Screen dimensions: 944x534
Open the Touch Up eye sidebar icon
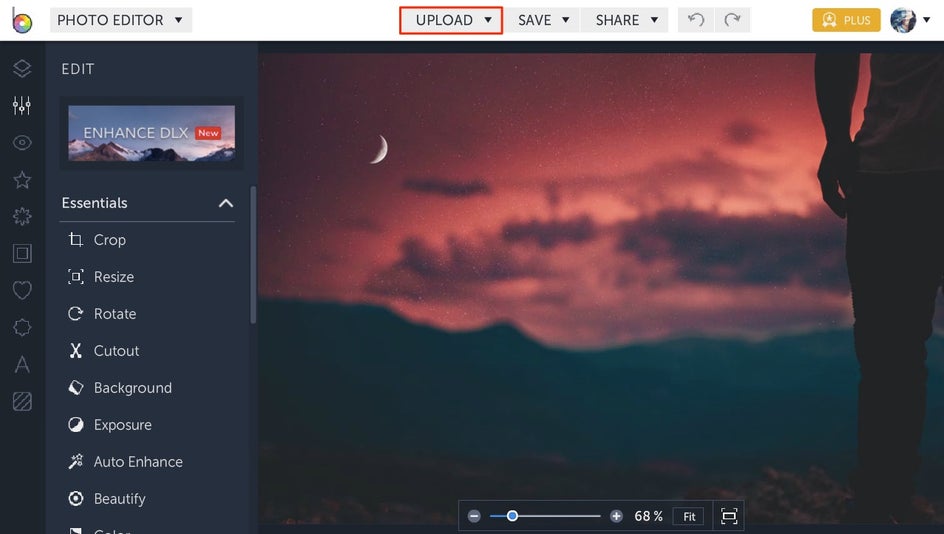point(22,143)
